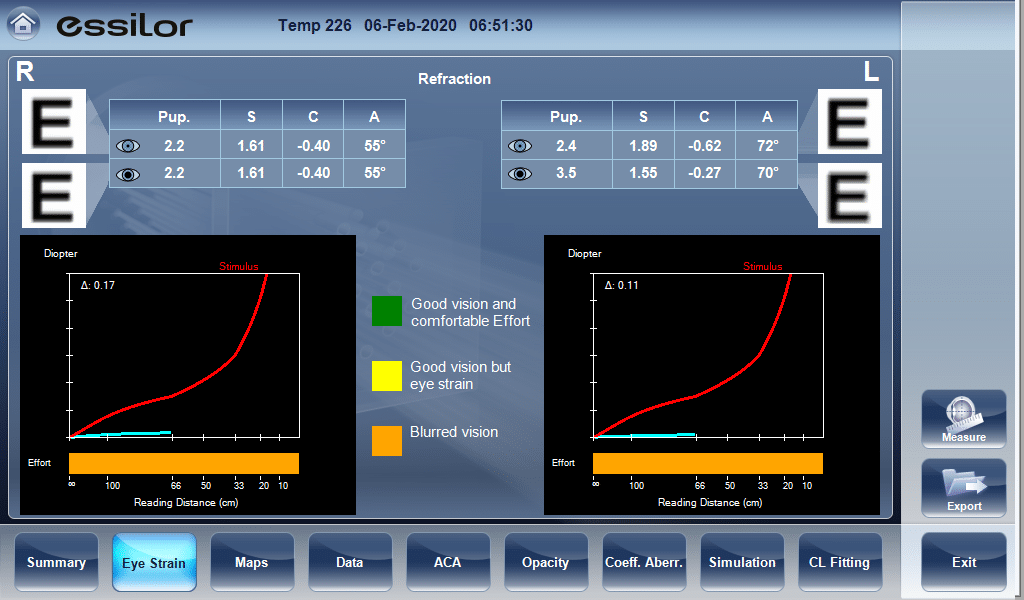1024x600 pixels.
Task: Click right eye bottom-row eye icon
Action: [128, 174]
